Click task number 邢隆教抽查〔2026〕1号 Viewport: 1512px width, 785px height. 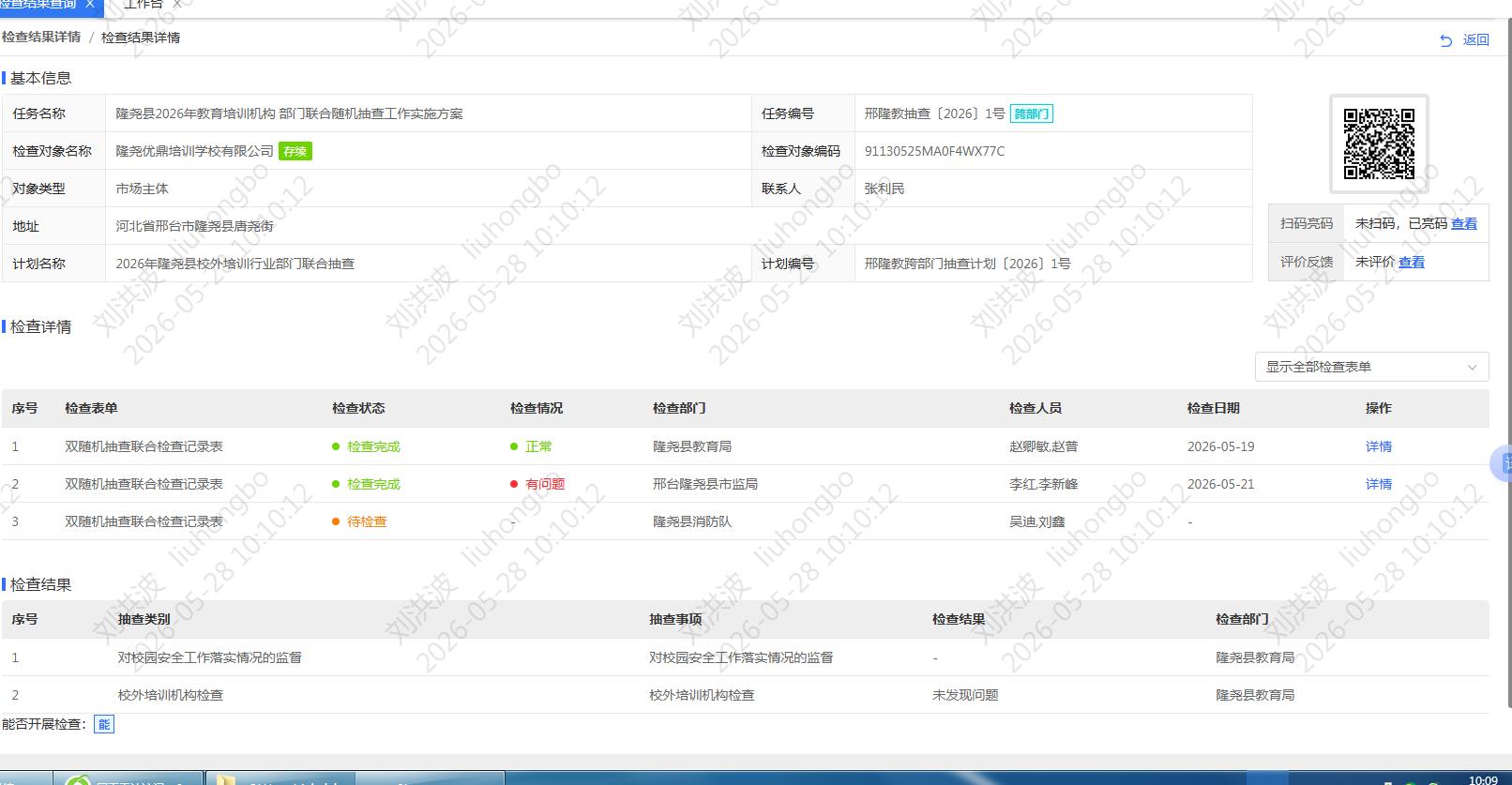tap(934, 113)
